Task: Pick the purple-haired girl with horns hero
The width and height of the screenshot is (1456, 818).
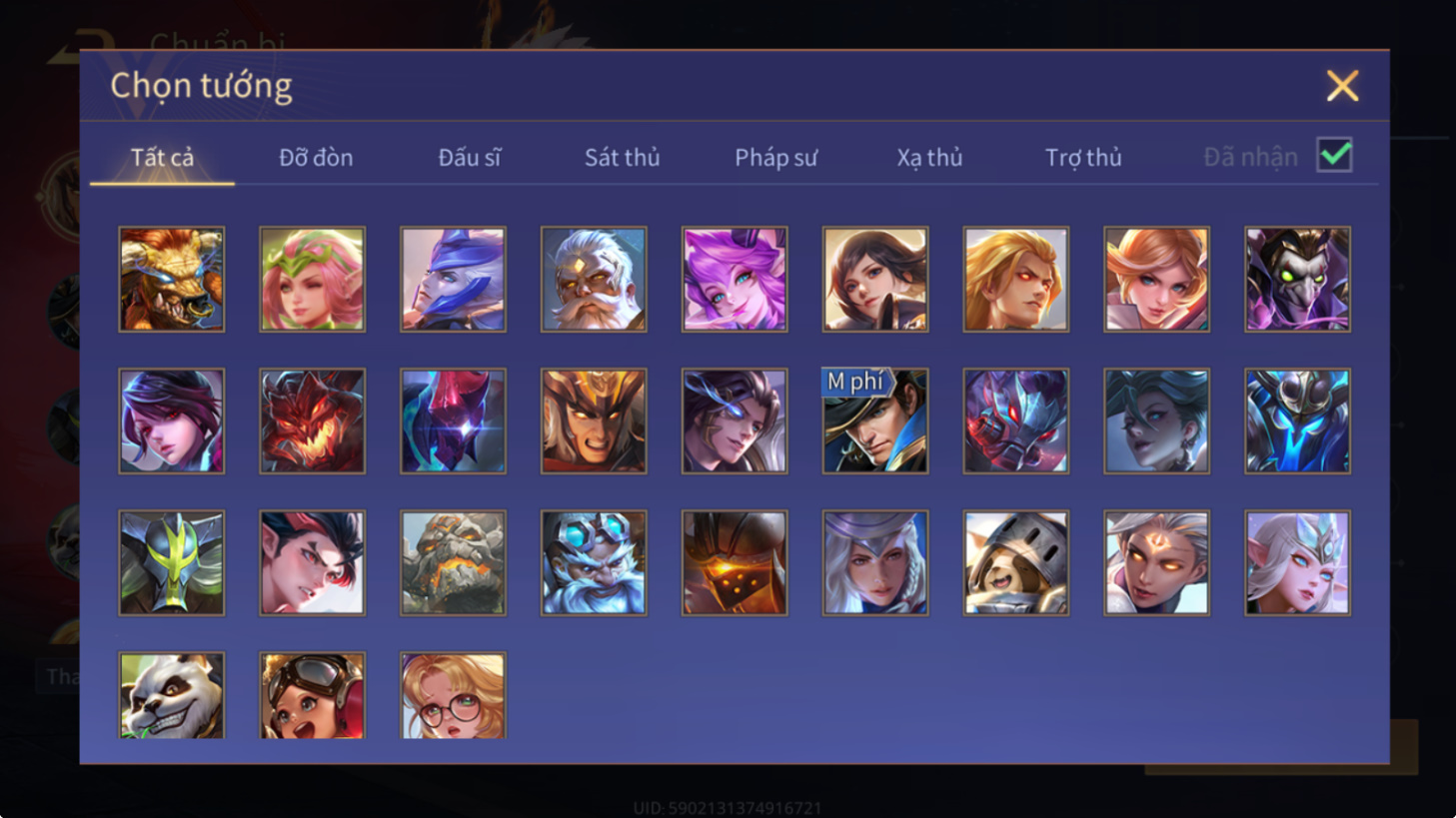Action: tap(734, 279)
